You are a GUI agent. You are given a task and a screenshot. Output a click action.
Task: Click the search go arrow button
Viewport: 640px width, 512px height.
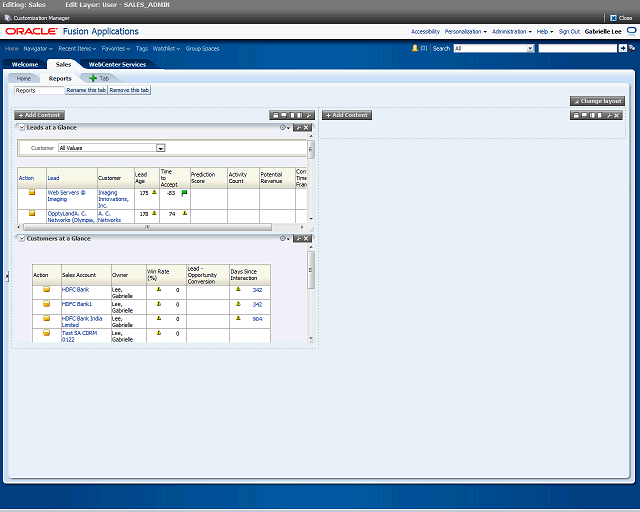point(622,48)
